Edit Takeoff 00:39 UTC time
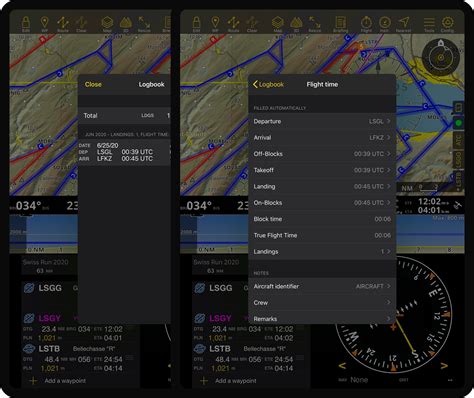474x398 pixels. 322,170
